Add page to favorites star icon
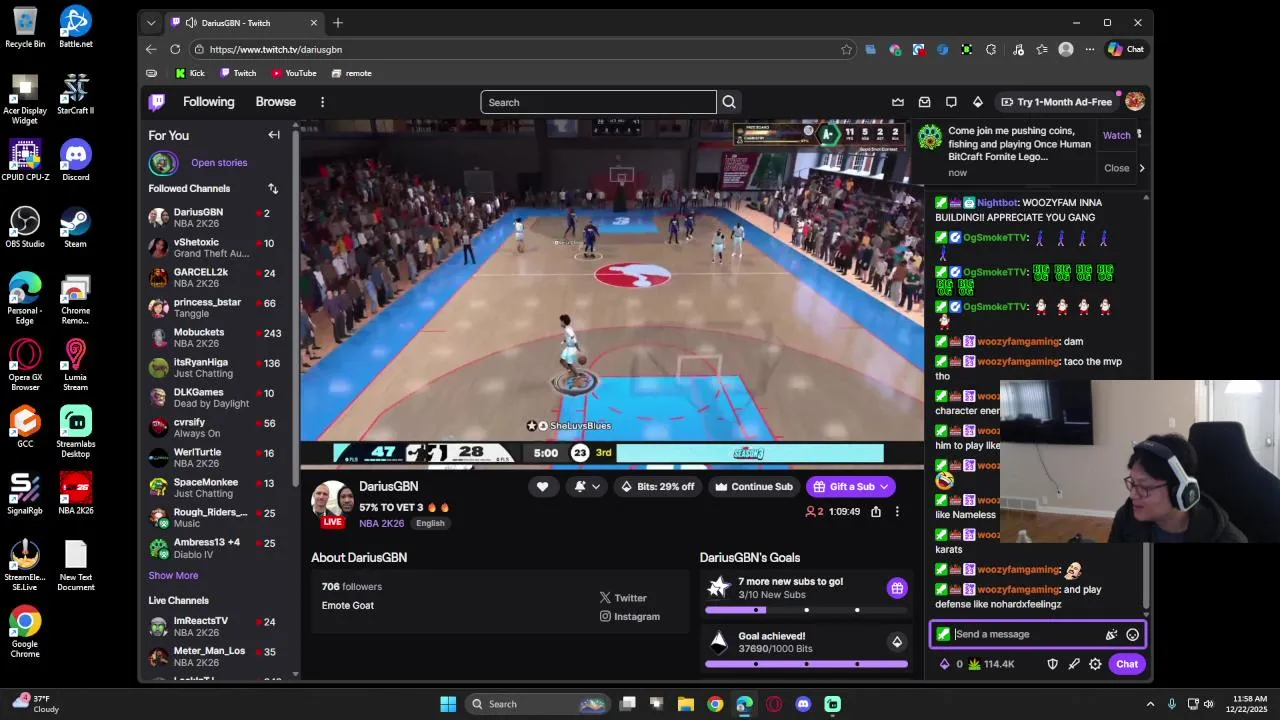The image size is (1280, 720). (x=846, y=49)
